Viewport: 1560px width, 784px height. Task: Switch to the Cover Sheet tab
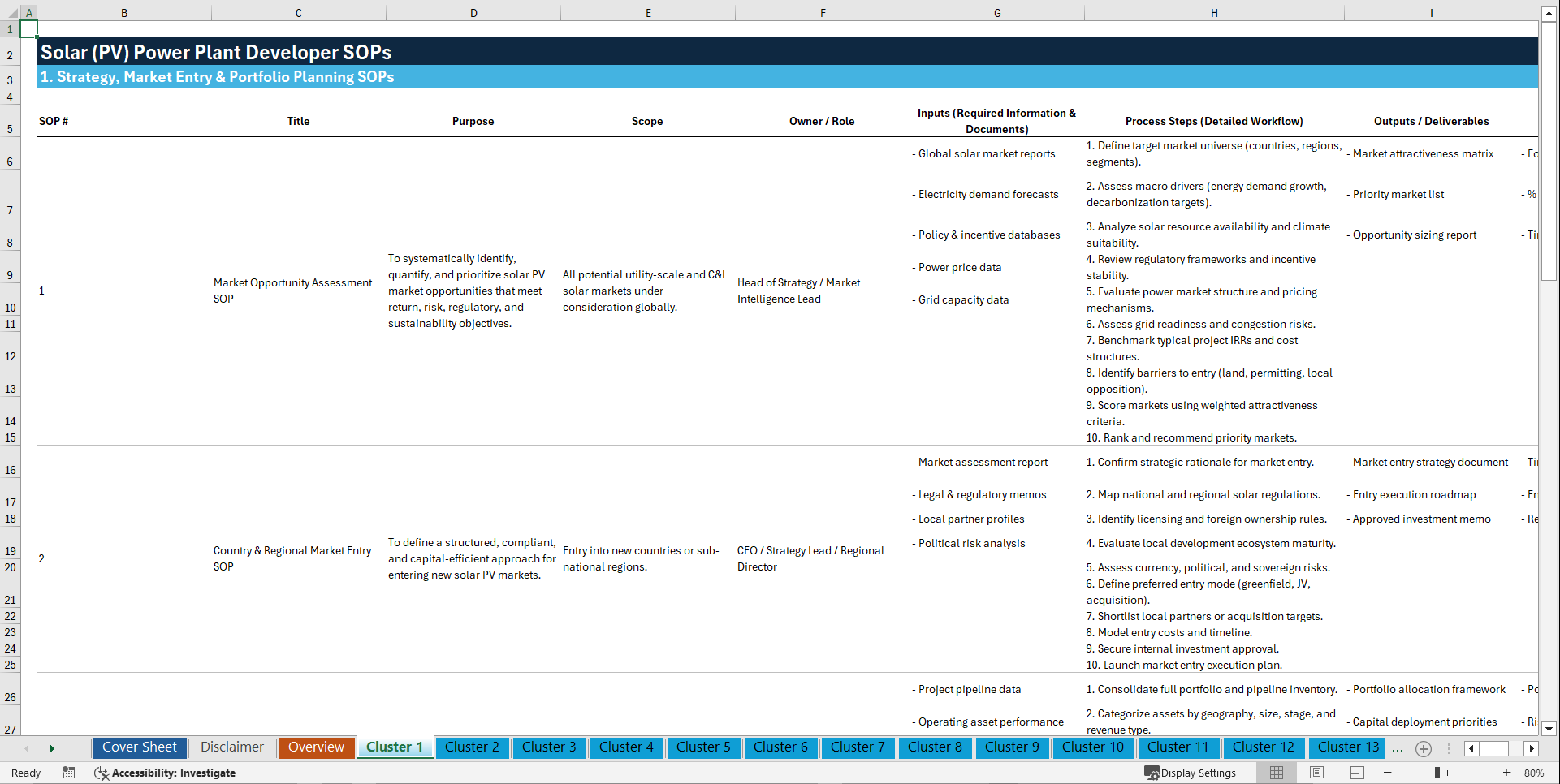coord(139,747)
